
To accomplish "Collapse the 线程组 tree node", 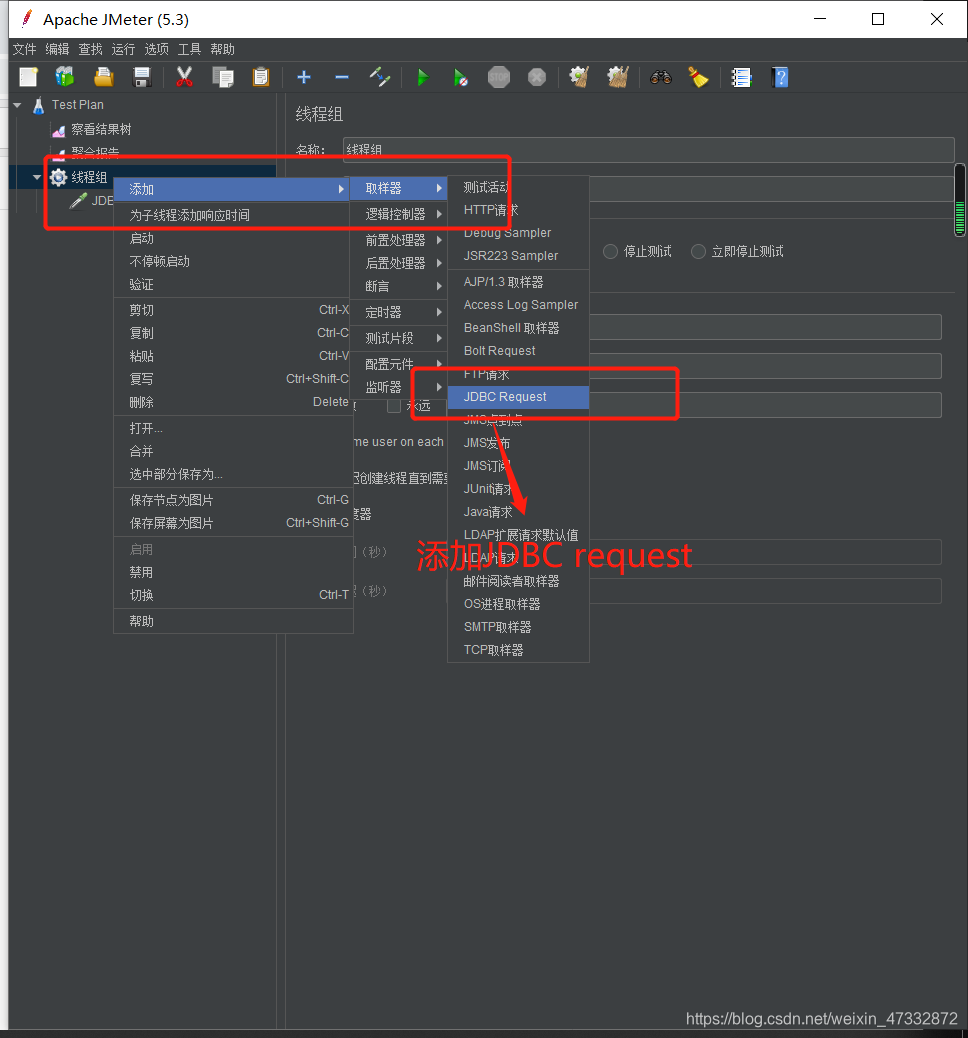I will click(x=37, y=177).
